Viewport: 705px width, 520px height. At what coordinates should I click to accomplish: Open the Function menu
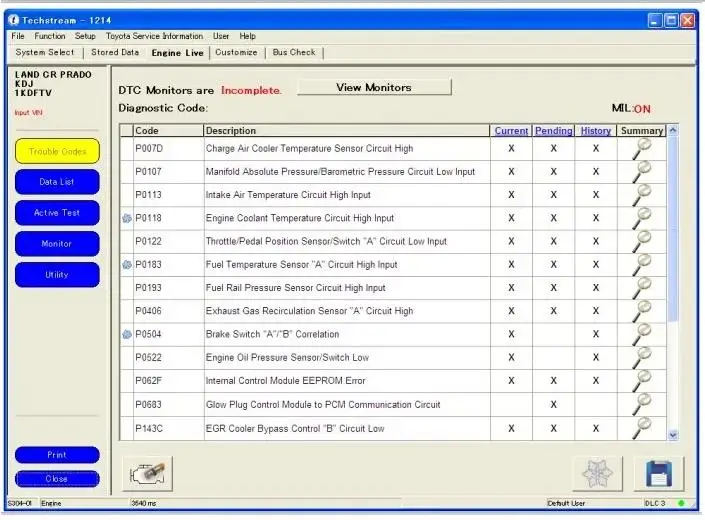click(50, 36)
